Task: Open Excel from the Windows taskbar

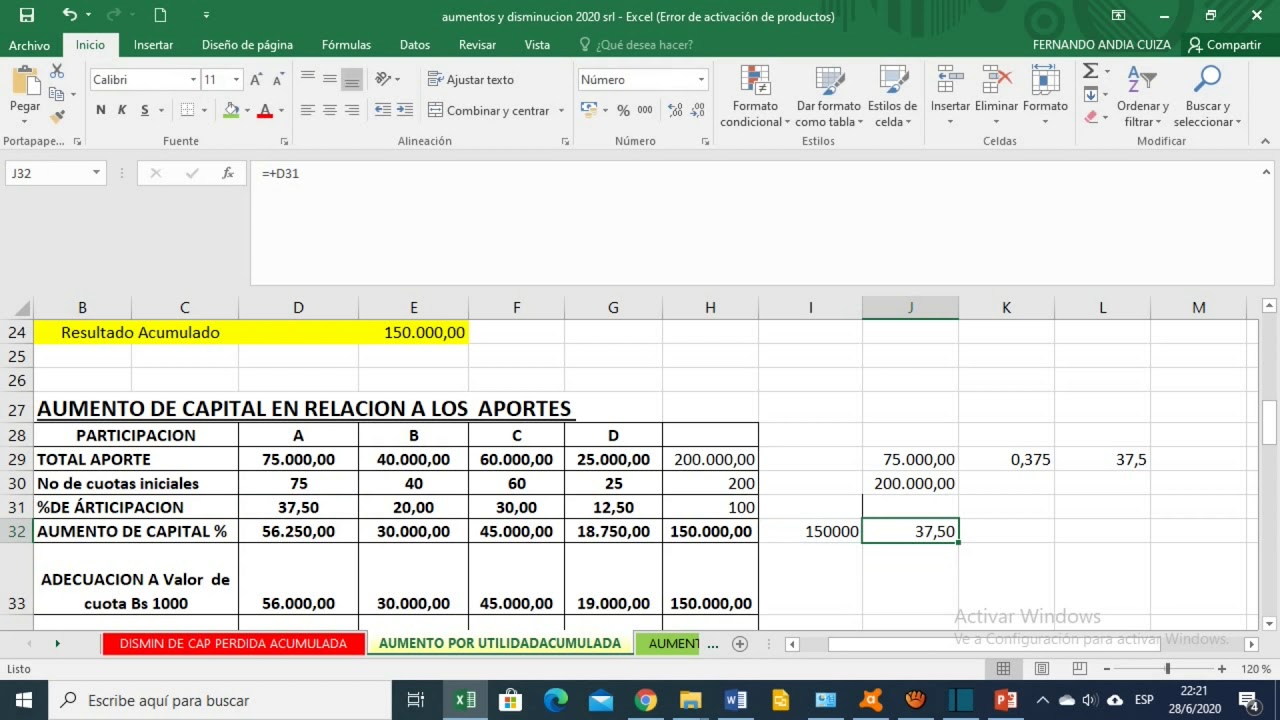Action: [x=465, y=700]
